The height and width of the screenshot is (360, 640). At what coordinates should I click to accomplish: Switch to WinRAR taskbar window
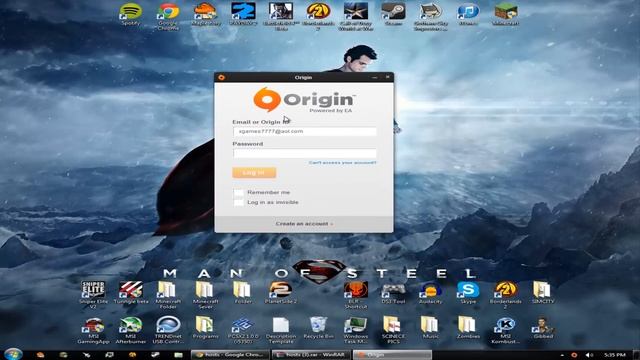pos(311,355)
